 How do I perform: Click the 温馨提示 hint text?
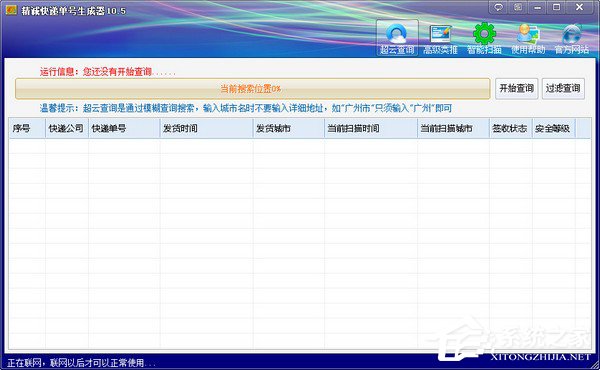tap(246, 108)
